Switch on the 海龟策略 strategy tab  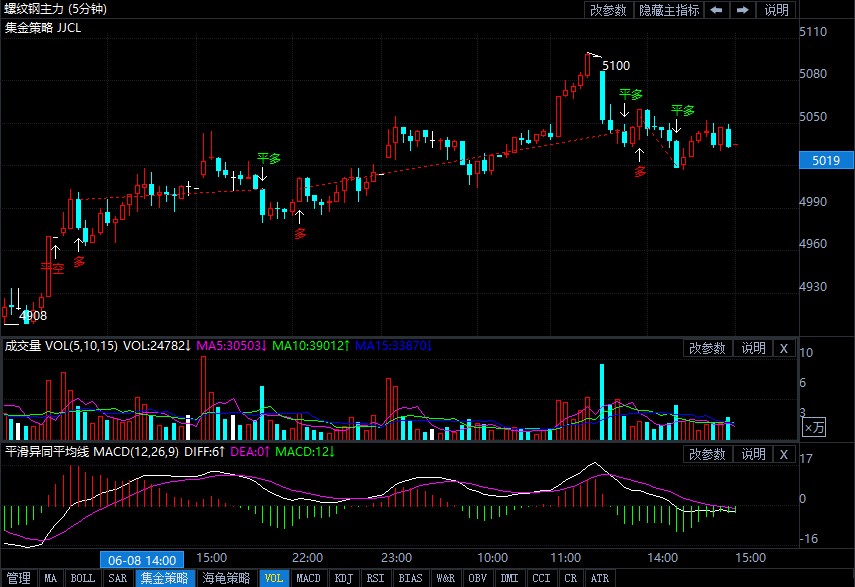(225, 578)
